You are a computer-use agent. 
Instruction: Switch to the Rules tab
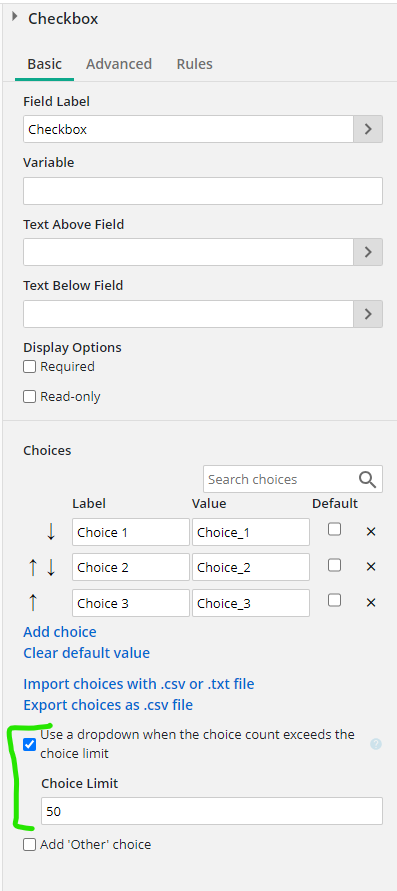(195, 64)
